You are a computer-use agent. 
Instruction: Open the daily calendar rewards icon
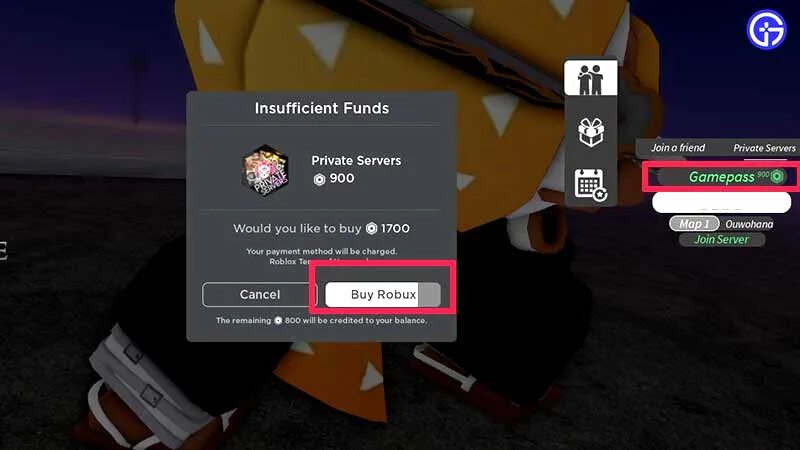coord(591,184)
